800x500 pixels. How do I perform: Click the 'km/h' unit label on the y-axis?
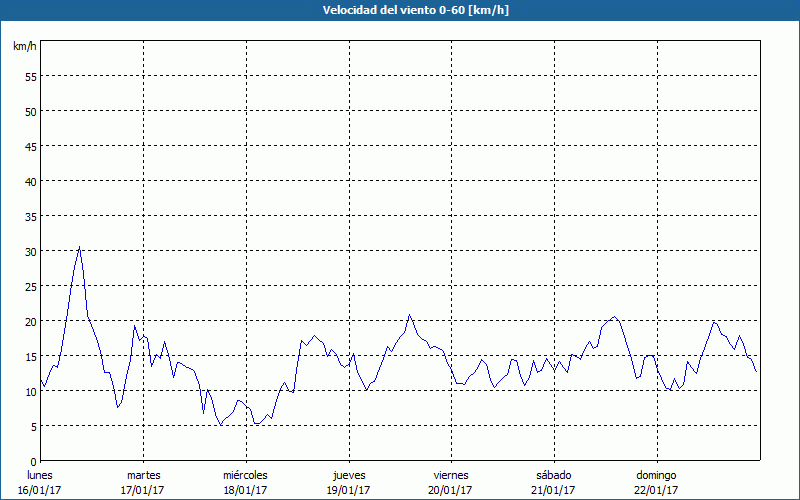(x=25, y=47)
